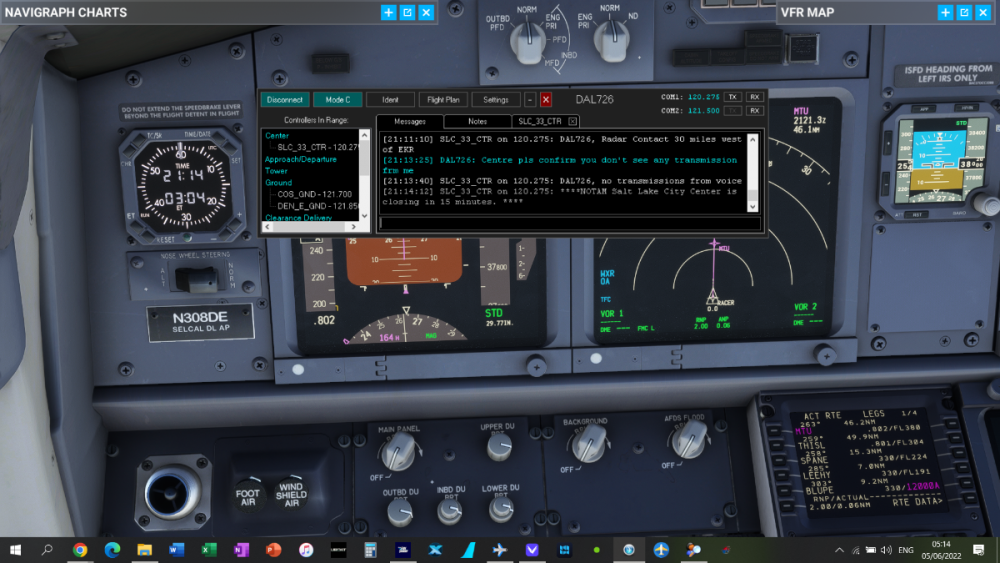The width and height of the screenshot is (1000, 563).
Task: Select SLC_33_CTR in controllers list
Action: 317,147
